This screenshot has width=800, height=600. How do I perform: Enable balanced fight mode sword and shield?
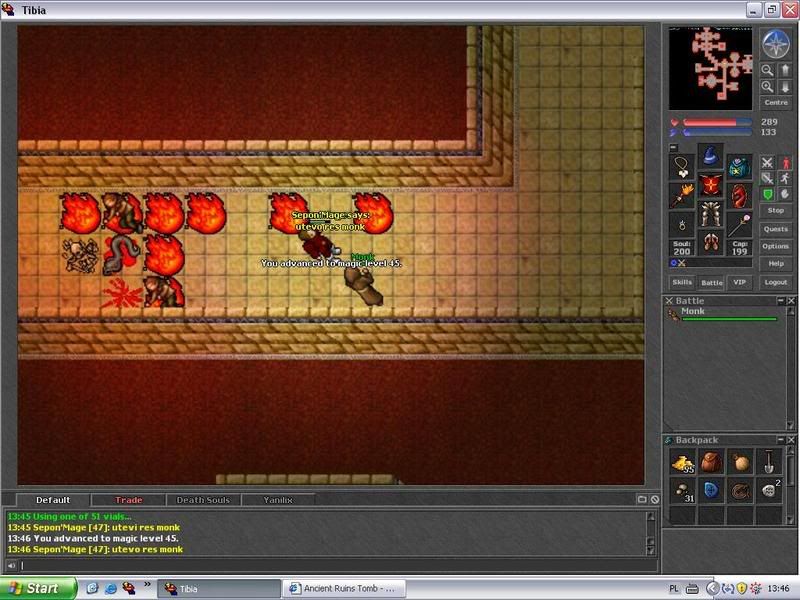pos(767,179)
